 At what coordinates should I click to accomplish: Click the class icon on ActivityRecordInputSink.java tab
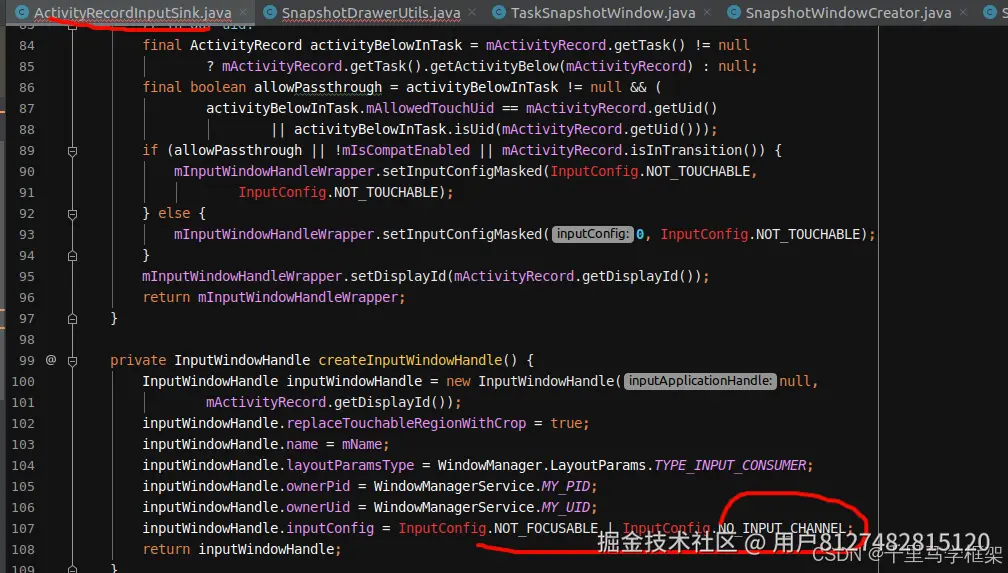pos(22,12)
